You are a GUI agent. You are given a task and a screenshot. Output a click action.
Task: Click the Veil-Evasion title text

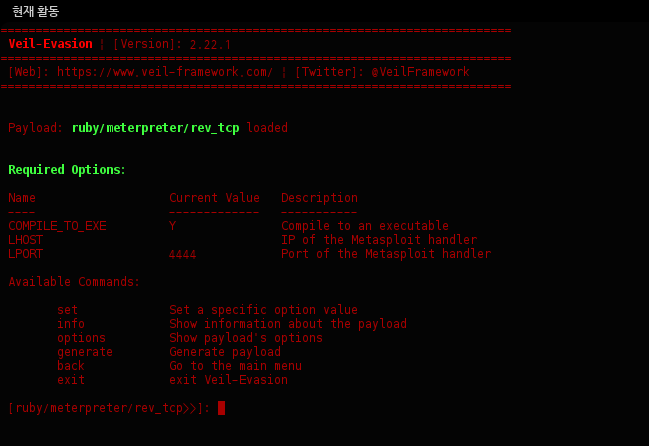[50, 44]
